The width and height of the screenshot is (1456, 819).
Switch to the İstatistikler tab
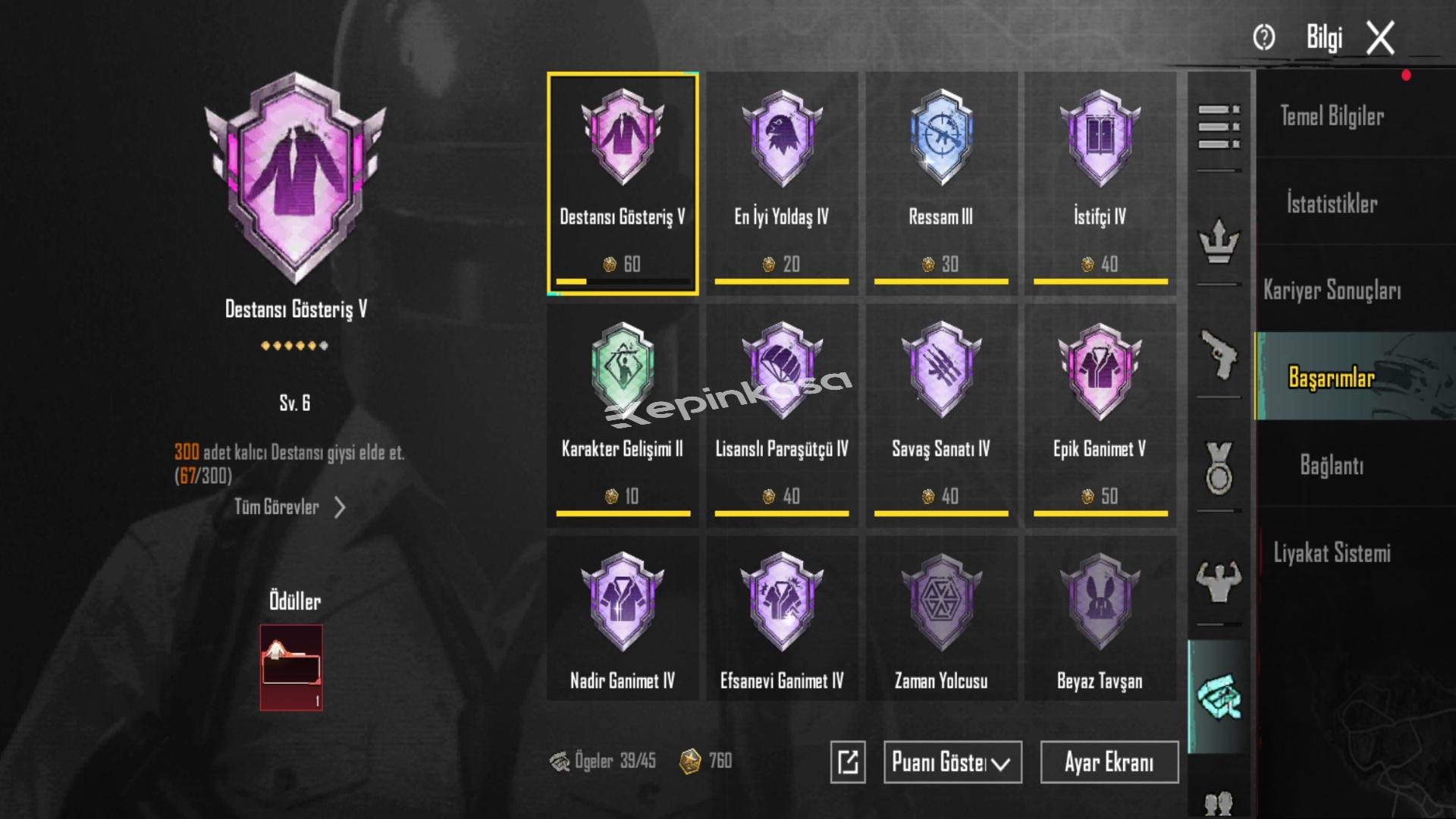click(1332, 203)
